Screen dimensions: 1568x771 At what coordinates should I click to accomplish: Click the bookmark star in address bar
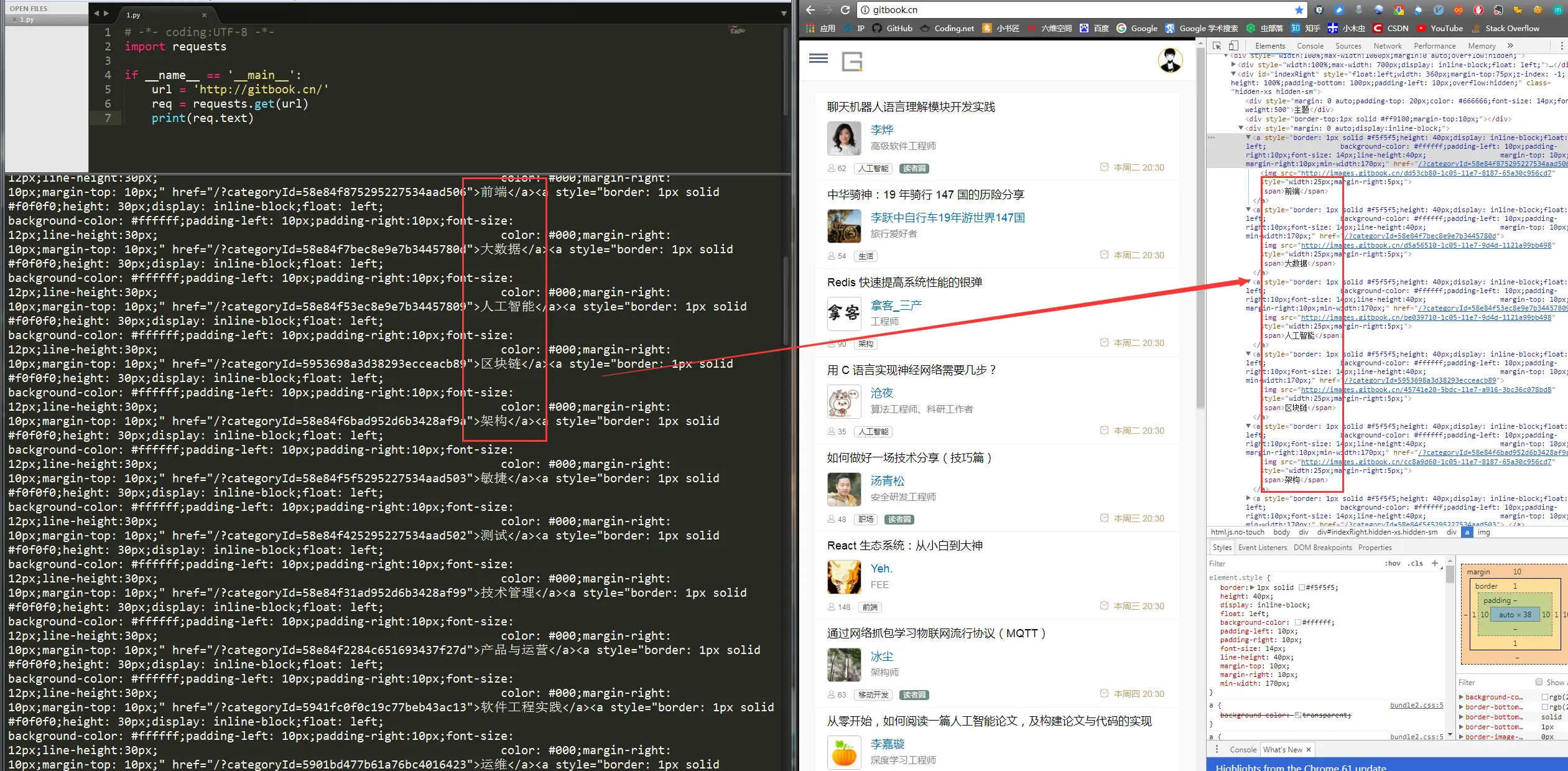click(x=1299, y=10)
